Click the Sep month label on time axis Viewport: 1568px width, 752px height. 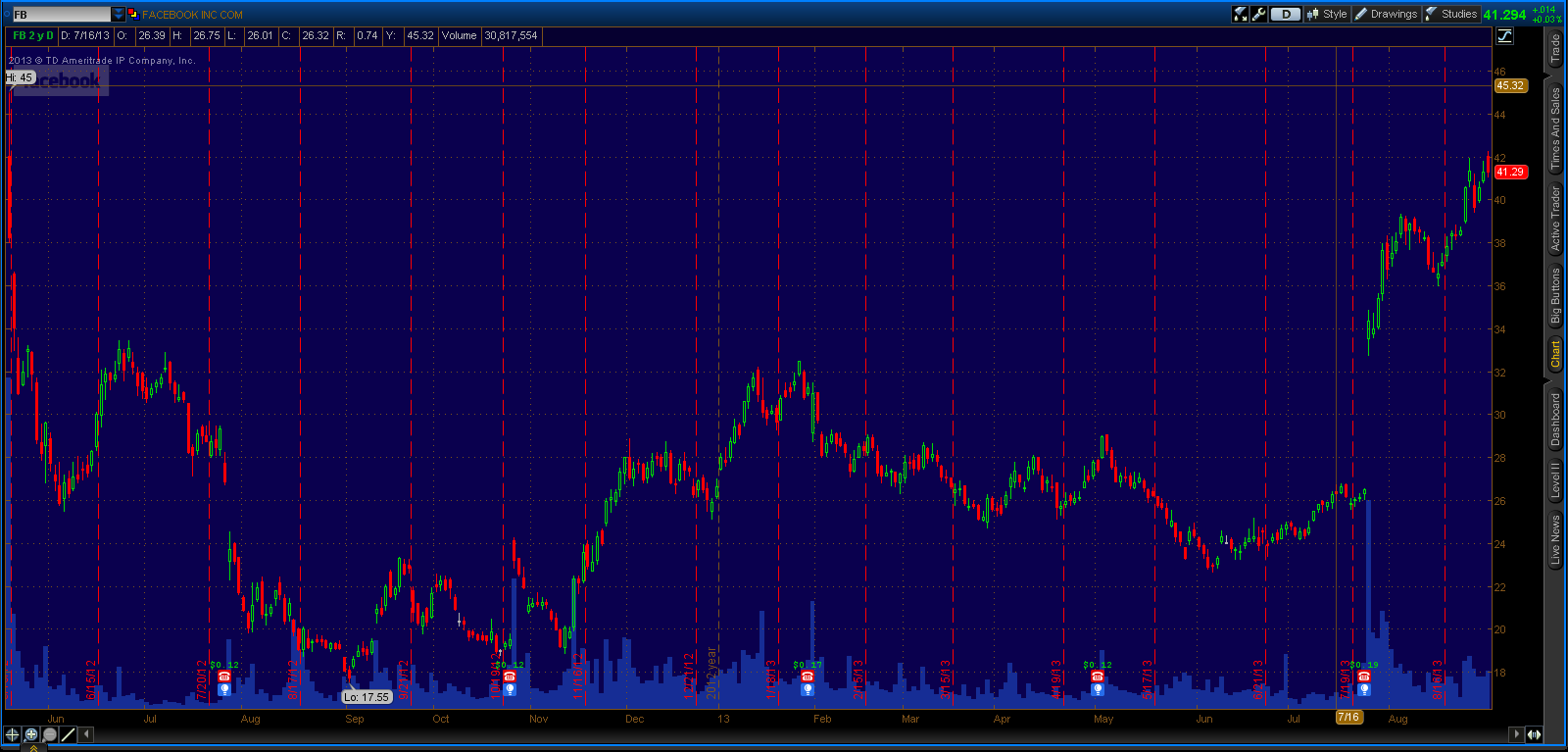point(354,719)
